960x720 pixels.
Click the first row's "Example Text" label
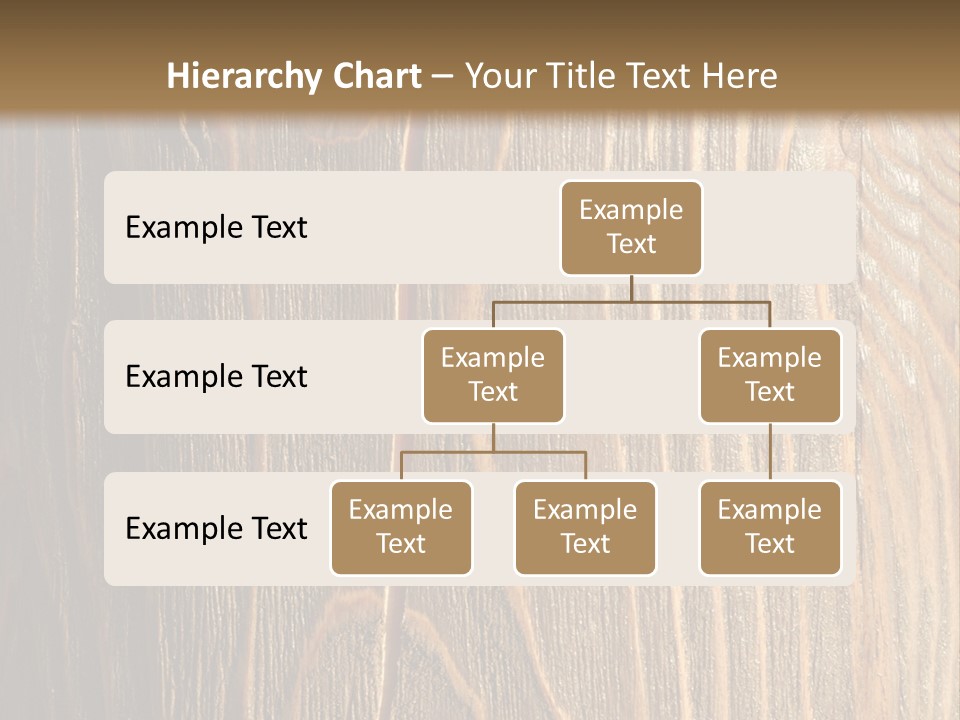tap(216, 228)
